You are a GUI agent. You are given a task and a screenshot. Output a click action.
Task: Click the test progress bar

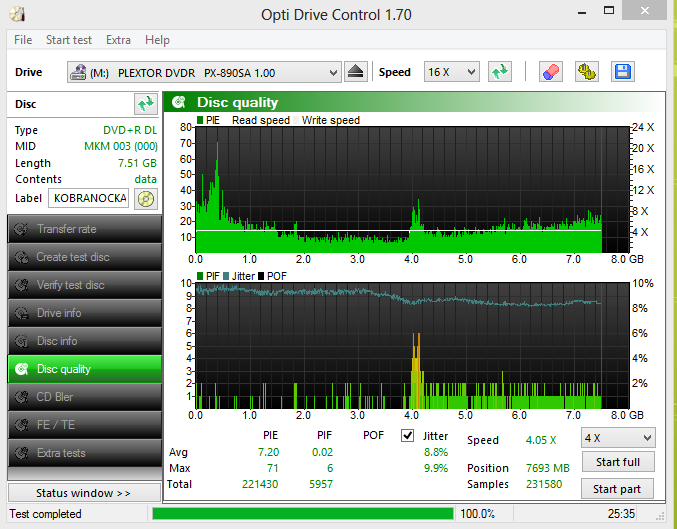click(303, 513)
